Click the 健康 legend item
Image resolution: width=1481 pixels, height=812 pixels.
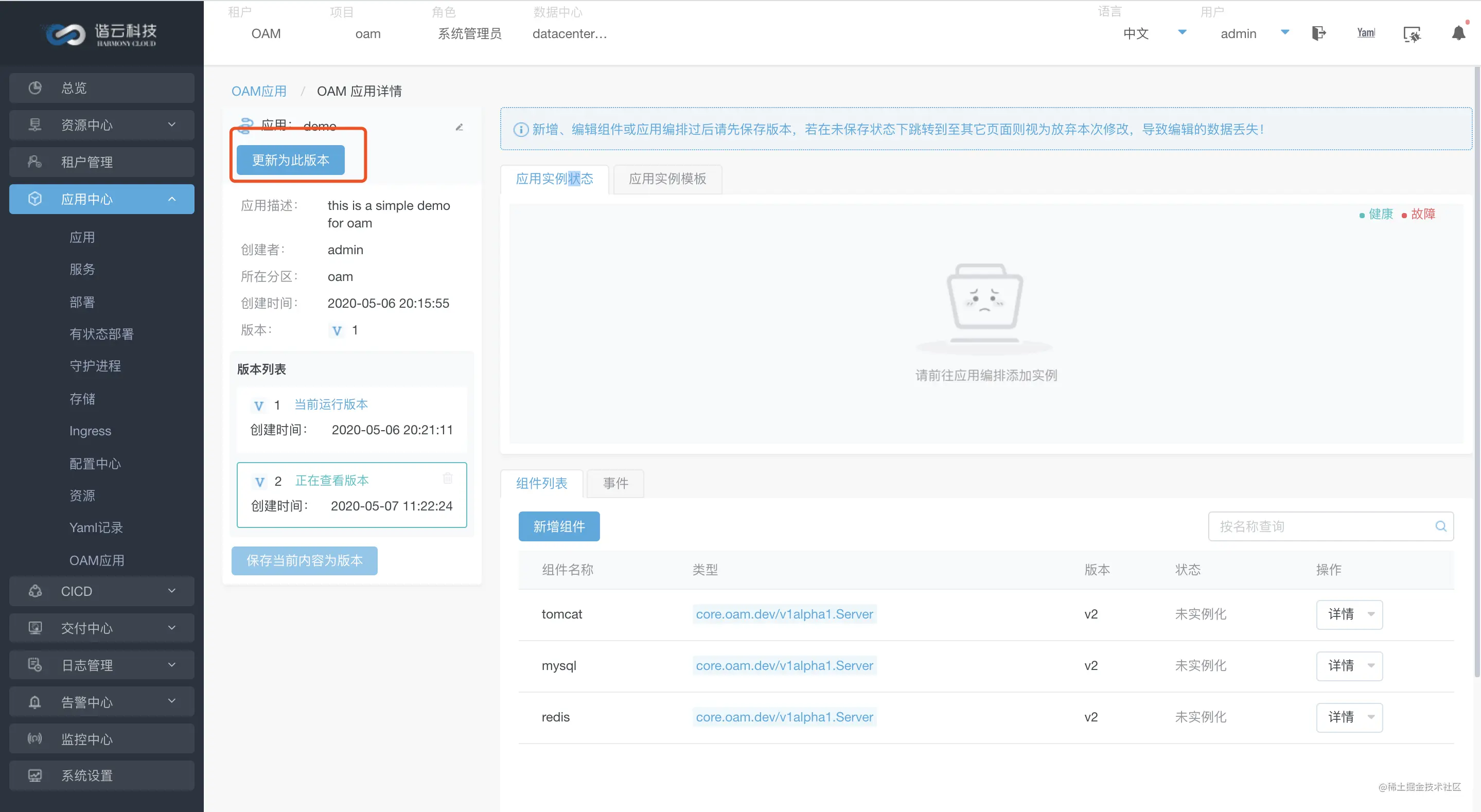point(1376,214)
